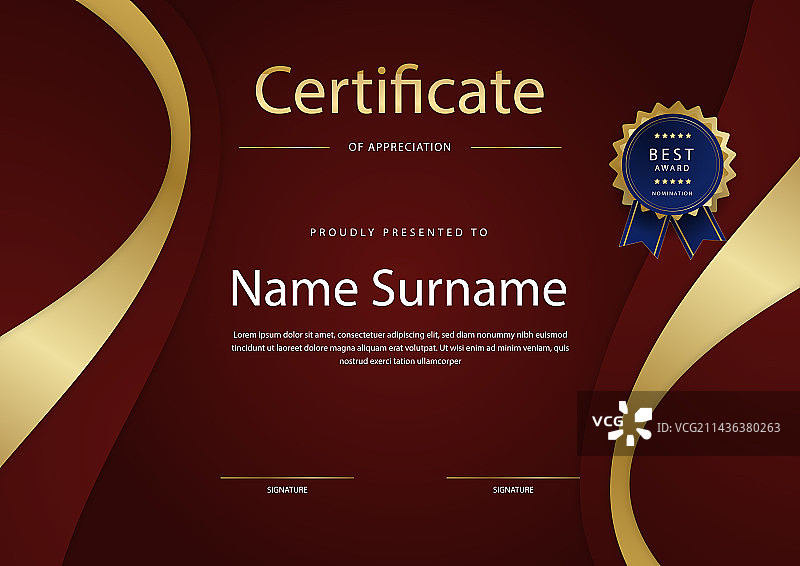Image resolution: width=800 pixels, height=566 pixels.
Task: Click the gold "Certificate" title text
Action: [399, 90]
